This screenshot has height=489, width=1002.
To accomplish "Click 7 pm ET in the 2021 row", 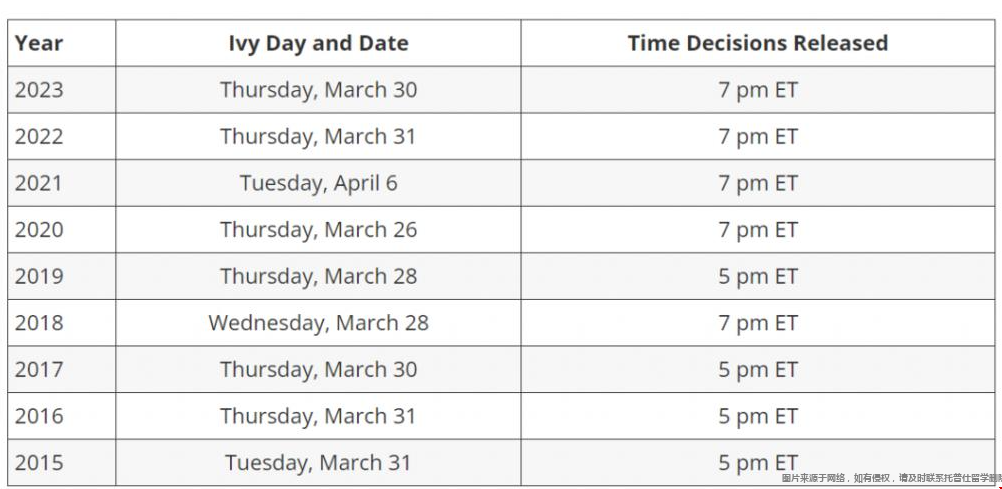I will coord(758,183).
